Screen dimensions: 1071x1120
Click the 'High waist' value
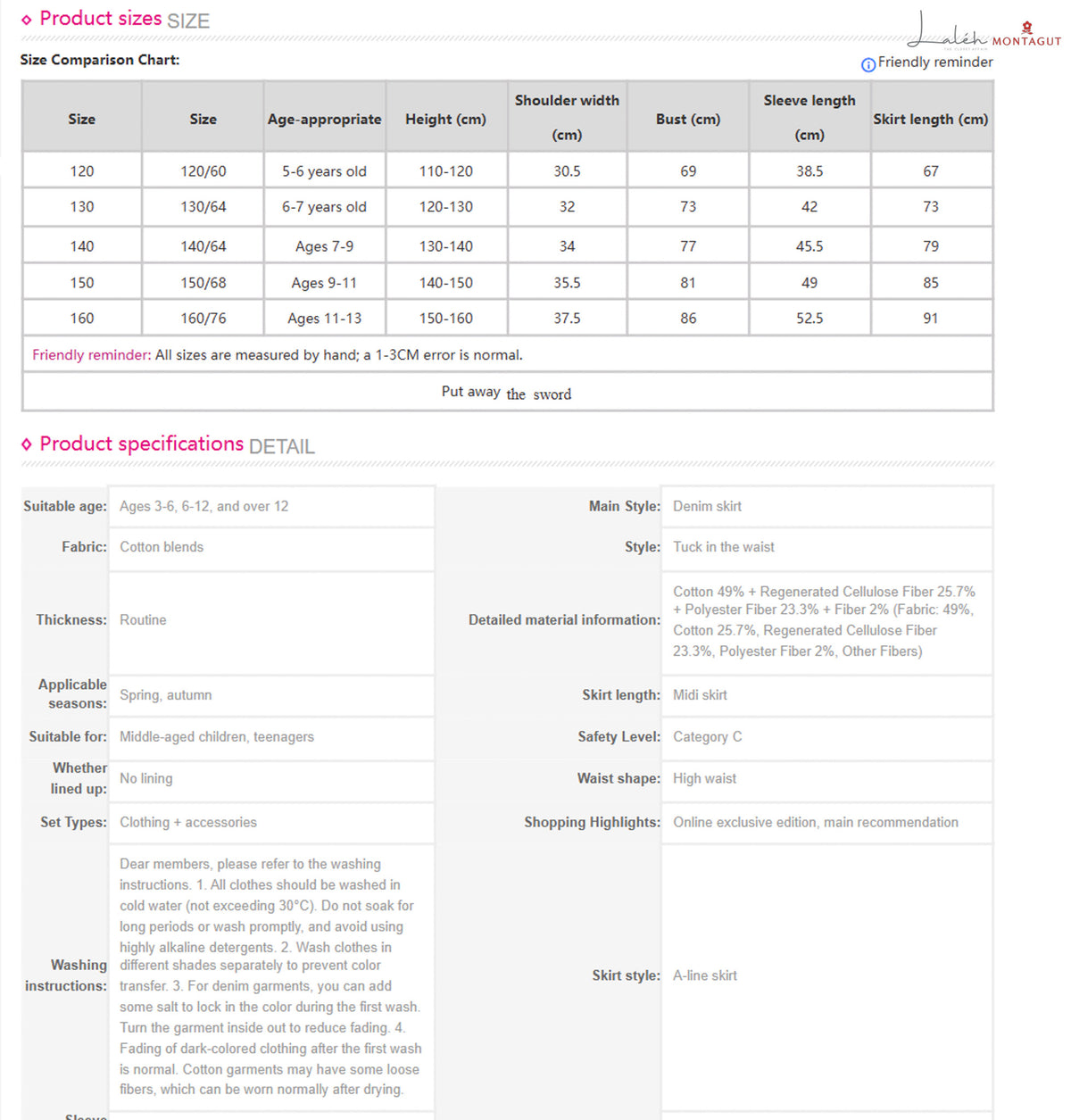coord(704,778)
